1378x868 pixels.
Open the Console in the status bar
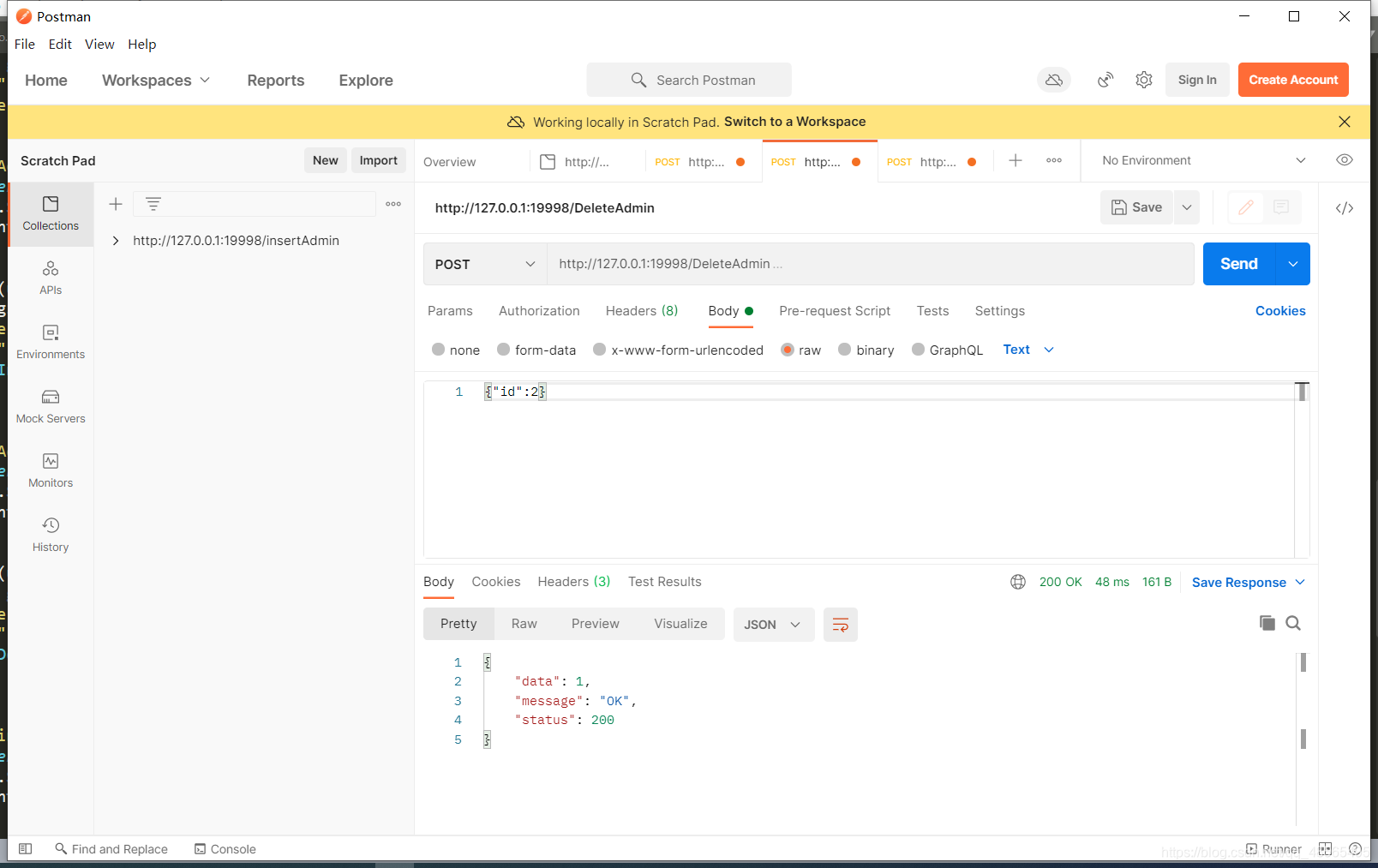pos(225,849)
